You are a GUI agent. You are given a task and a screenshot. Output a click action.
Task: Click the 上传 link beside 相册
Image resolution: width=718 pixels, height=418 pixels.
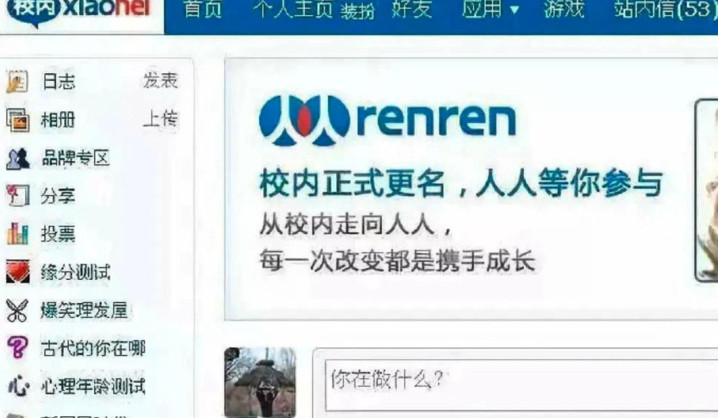pos(160,119)
